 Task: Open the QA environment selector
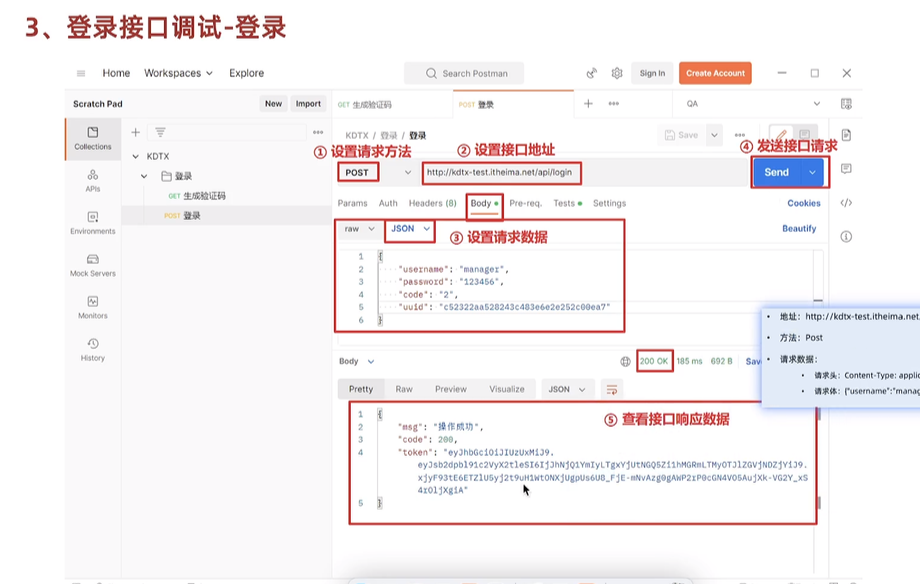[753, 104]
